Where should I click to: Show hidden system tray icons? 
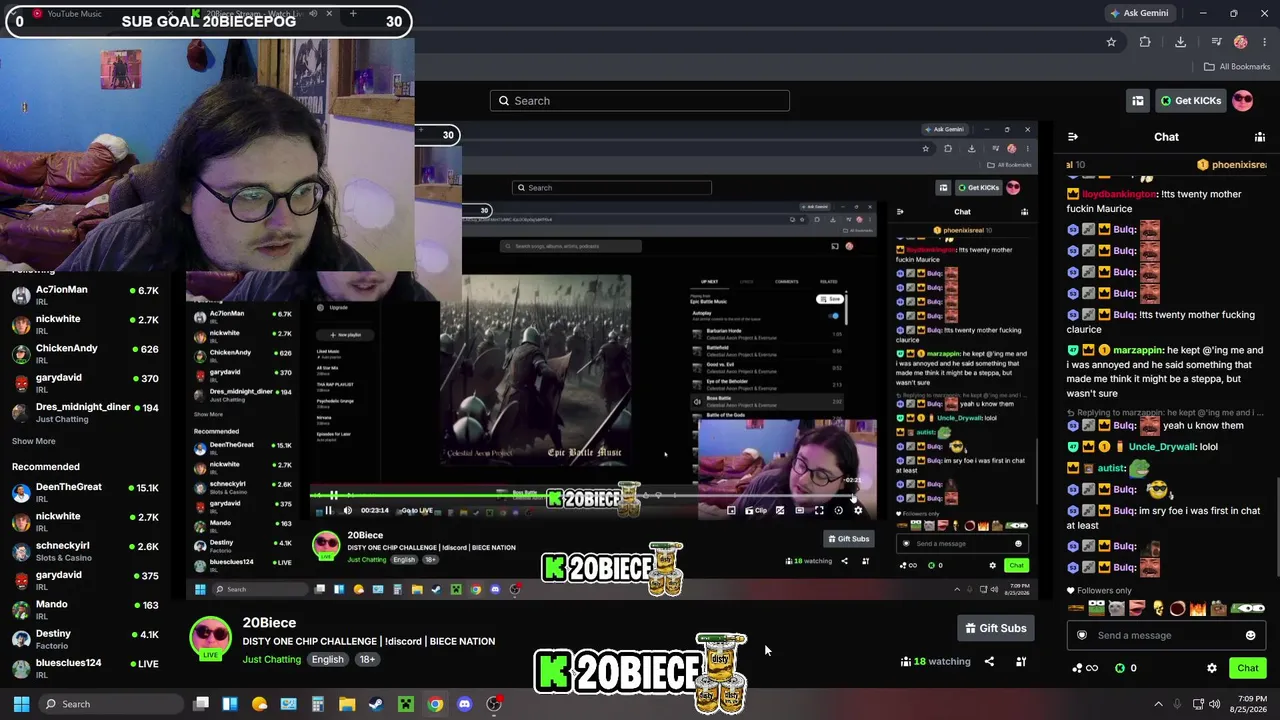(1158, 704)
